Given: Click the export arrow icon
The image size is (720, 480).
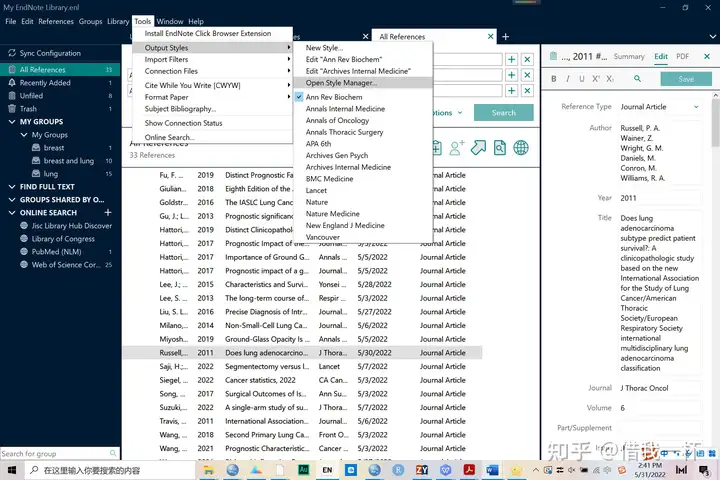Looking at the screenshot, I should [478, 148].
